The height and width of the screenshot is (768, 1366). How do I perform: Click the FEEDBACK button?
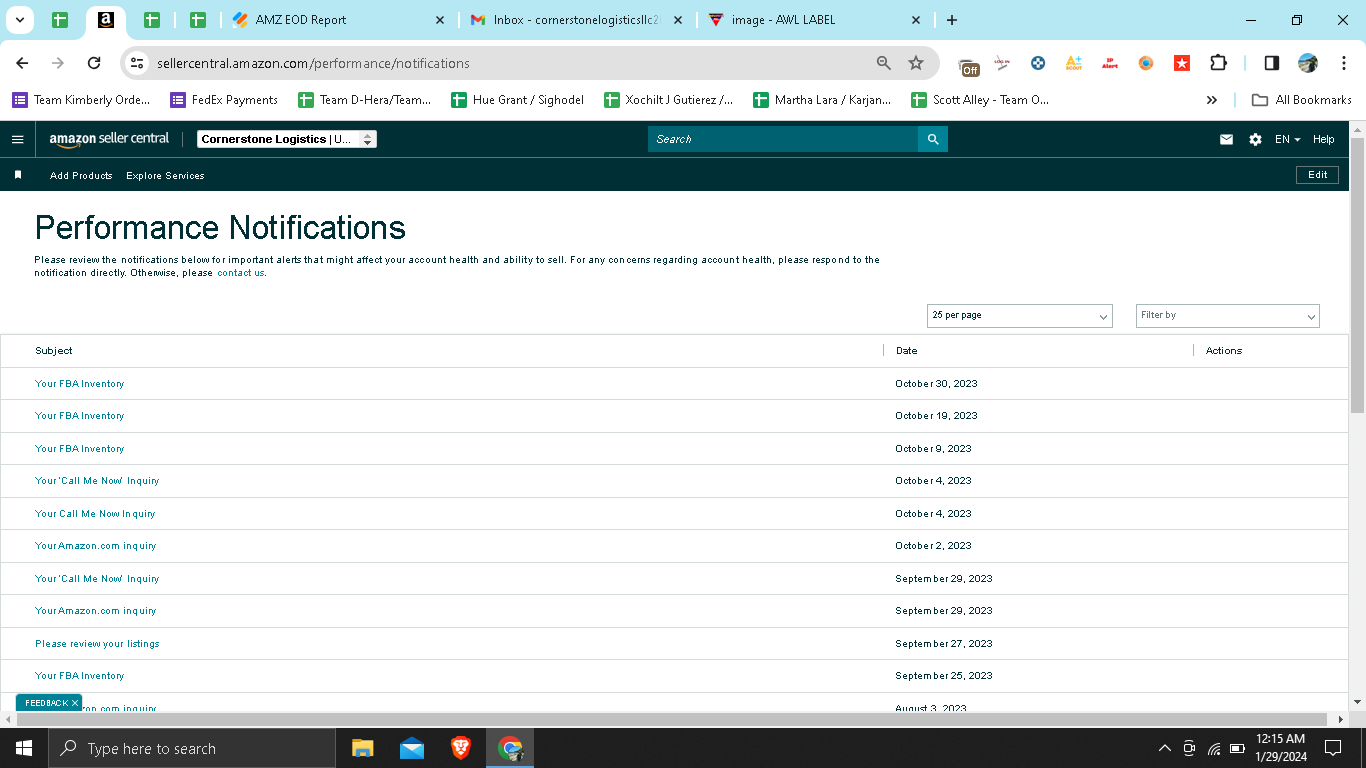pyautogui.click(x=46, y=703)
